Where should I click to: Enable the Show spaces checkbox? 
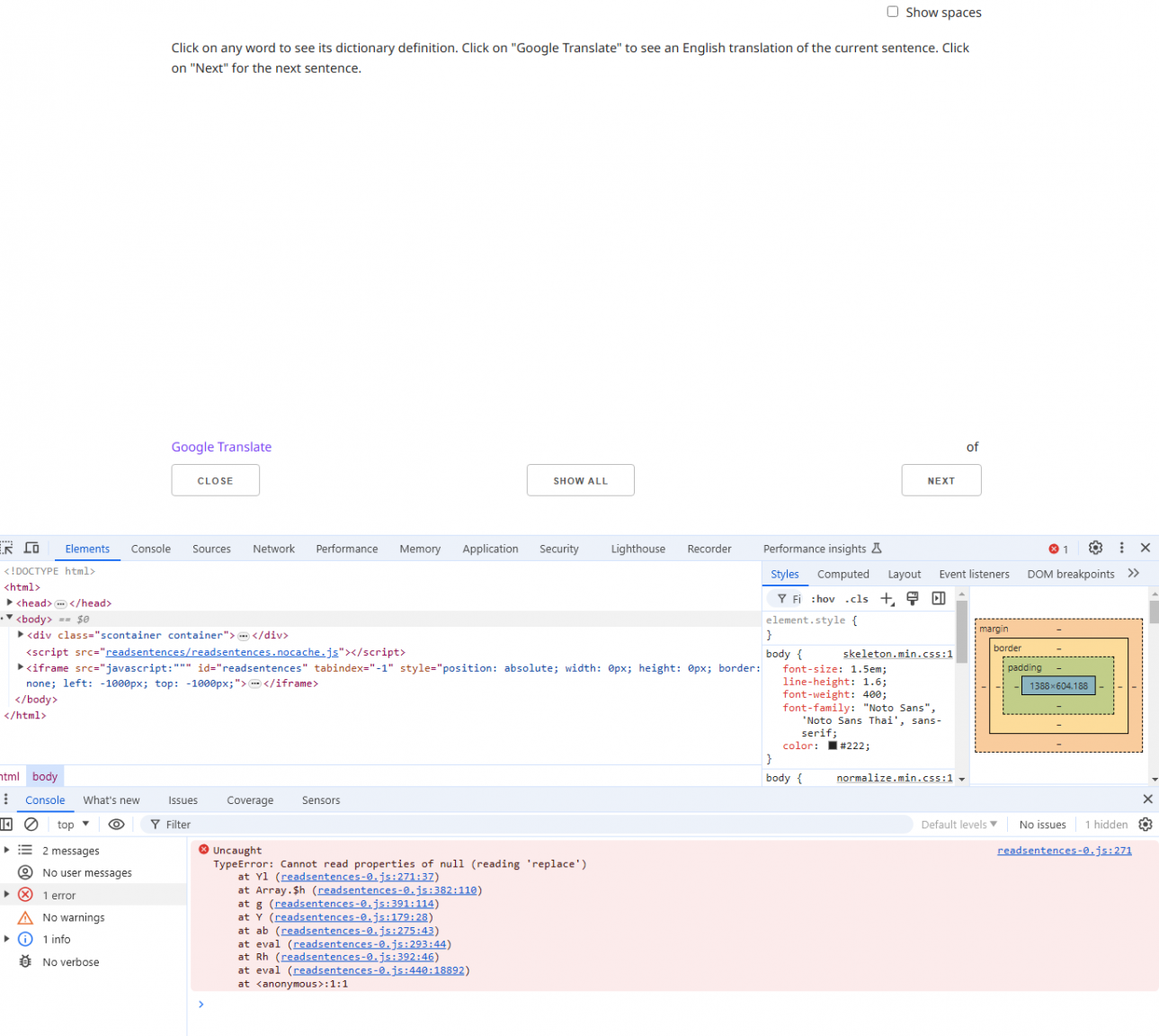[x=893, y=12]
